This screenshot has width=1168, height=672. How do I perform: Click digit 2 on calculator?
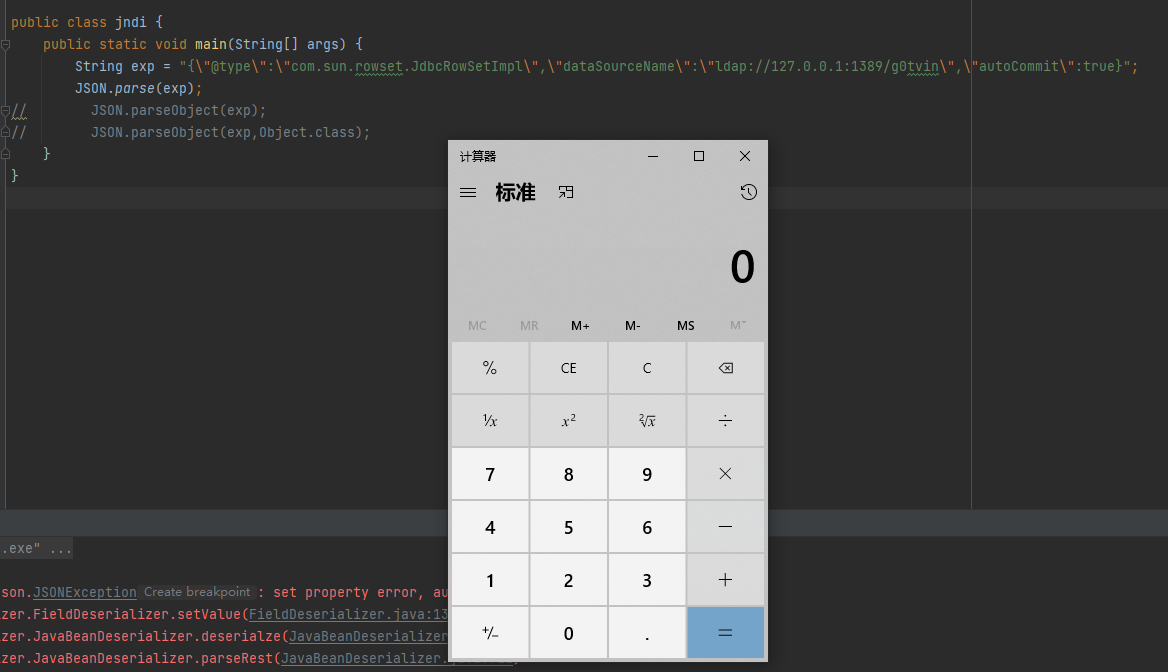568,580
